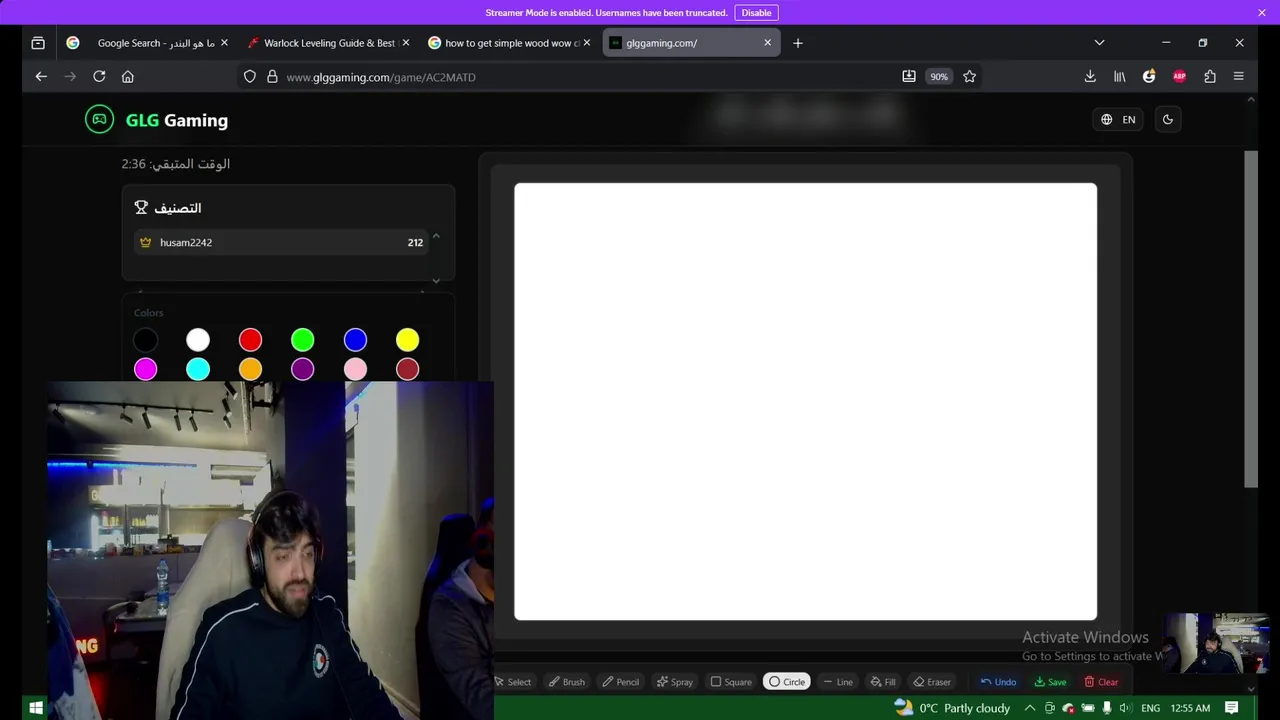Viewport: 1280px width, 720px height.
Task: Click the GLG Gaming logo
Action: tap(157, 120)
